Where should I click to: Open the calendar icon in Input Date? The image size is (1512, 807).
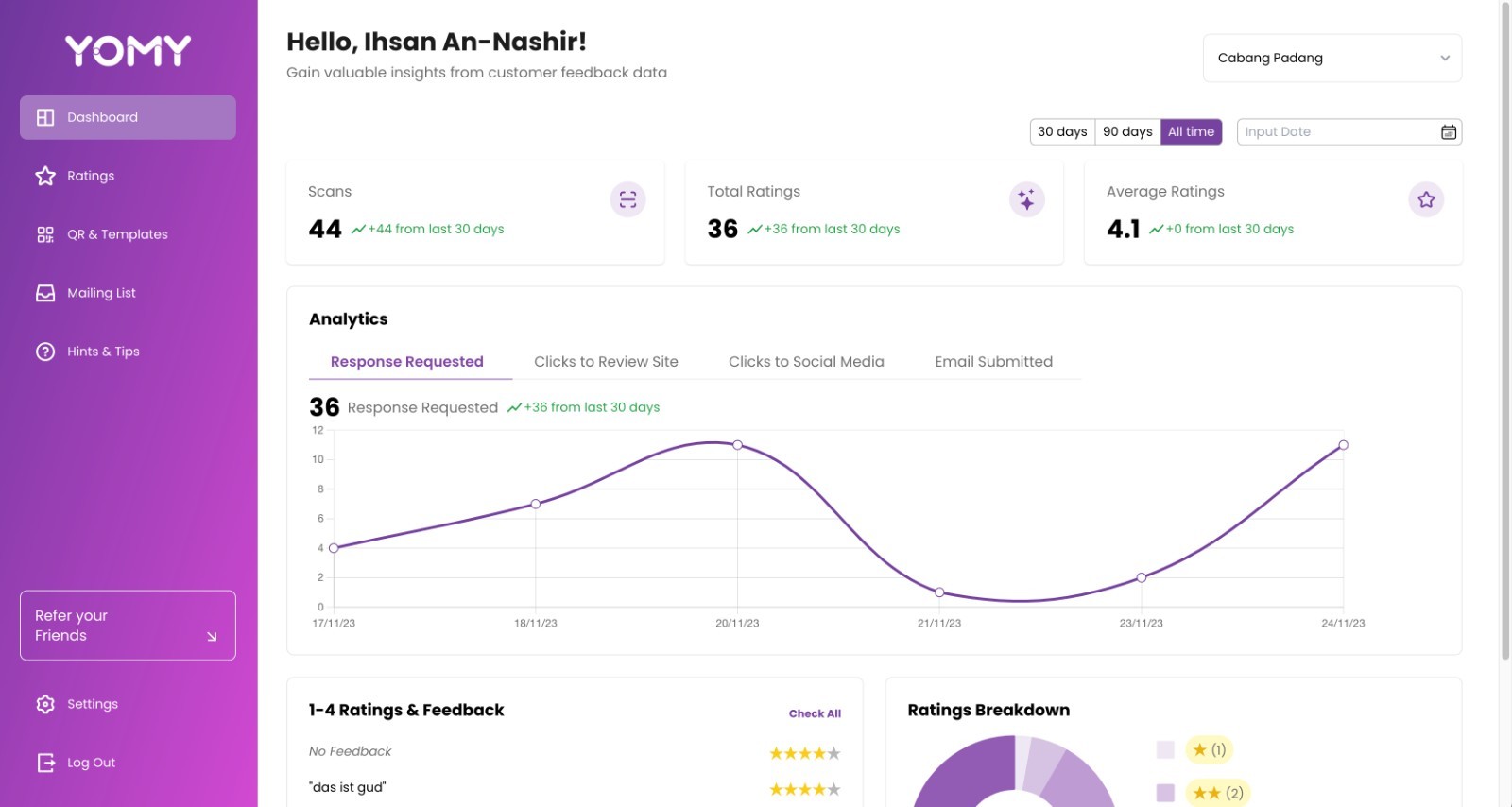pos(1448,132)
